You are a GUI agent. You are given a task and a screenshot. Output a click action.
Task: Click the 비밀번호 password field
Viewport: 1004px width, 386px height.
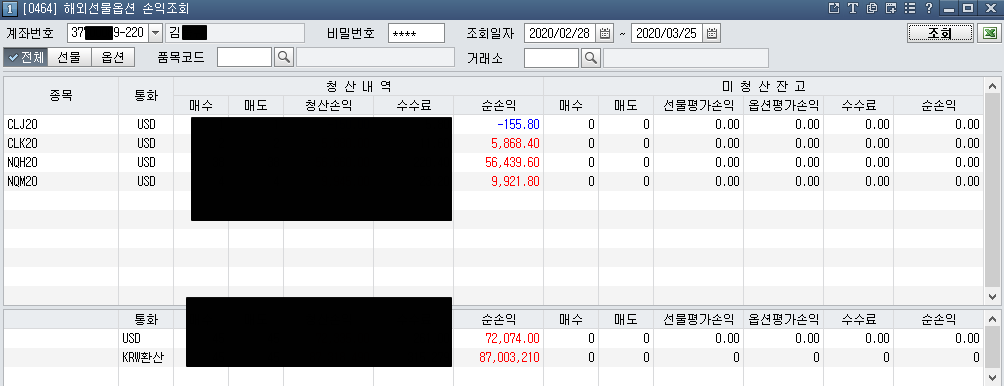click(416, 33)
